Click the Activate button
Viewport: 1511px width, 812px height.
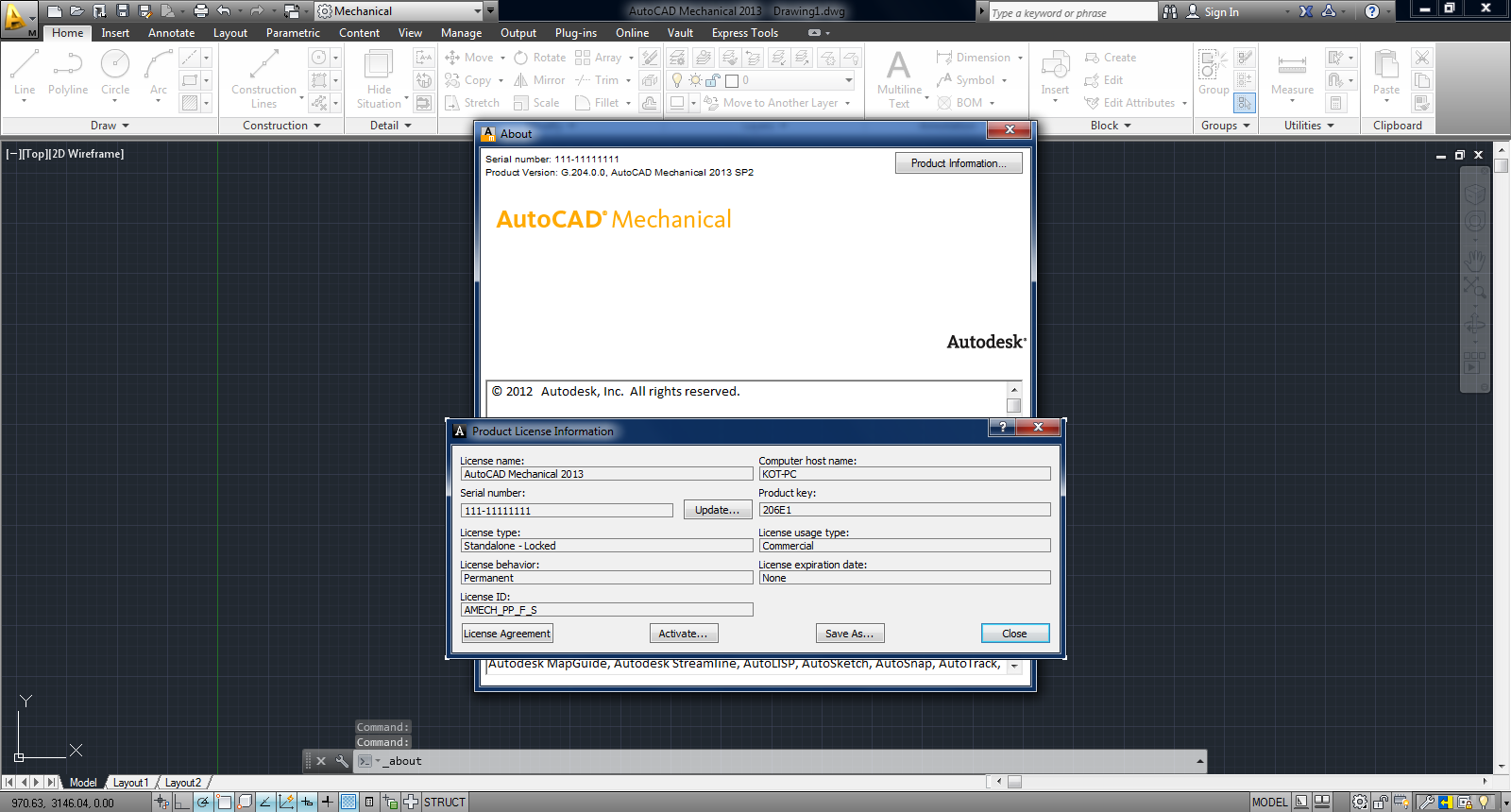(684, 634)
